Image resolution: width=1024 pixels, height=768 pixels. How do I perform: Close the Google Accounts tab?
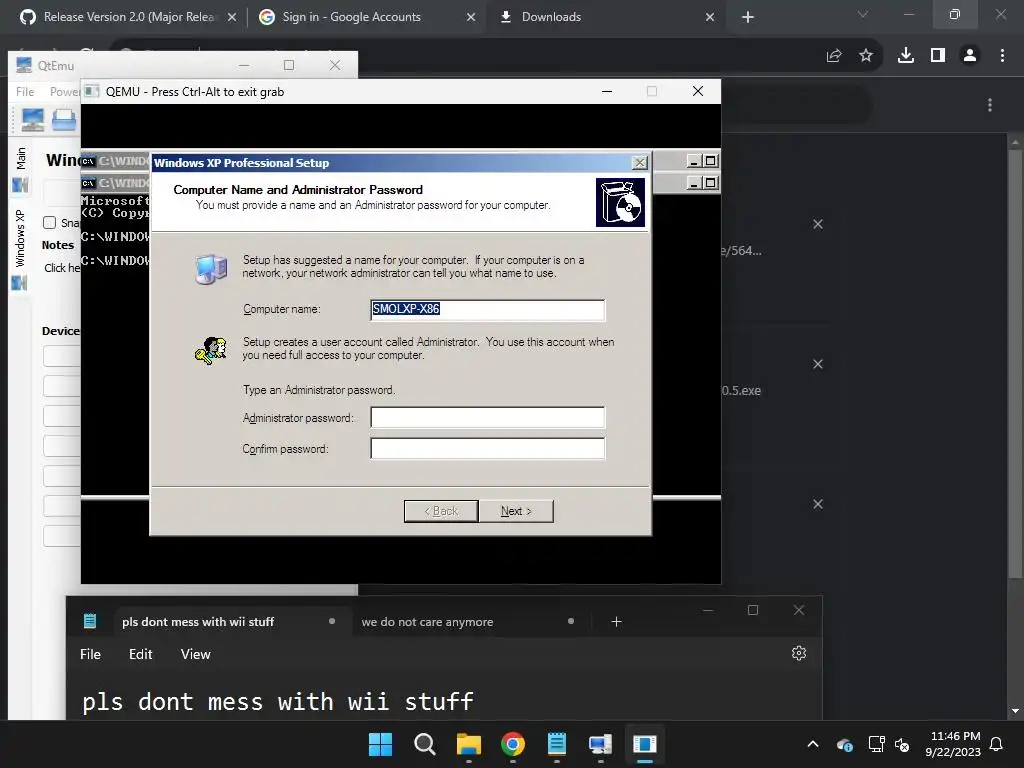(x=471, y=17)
